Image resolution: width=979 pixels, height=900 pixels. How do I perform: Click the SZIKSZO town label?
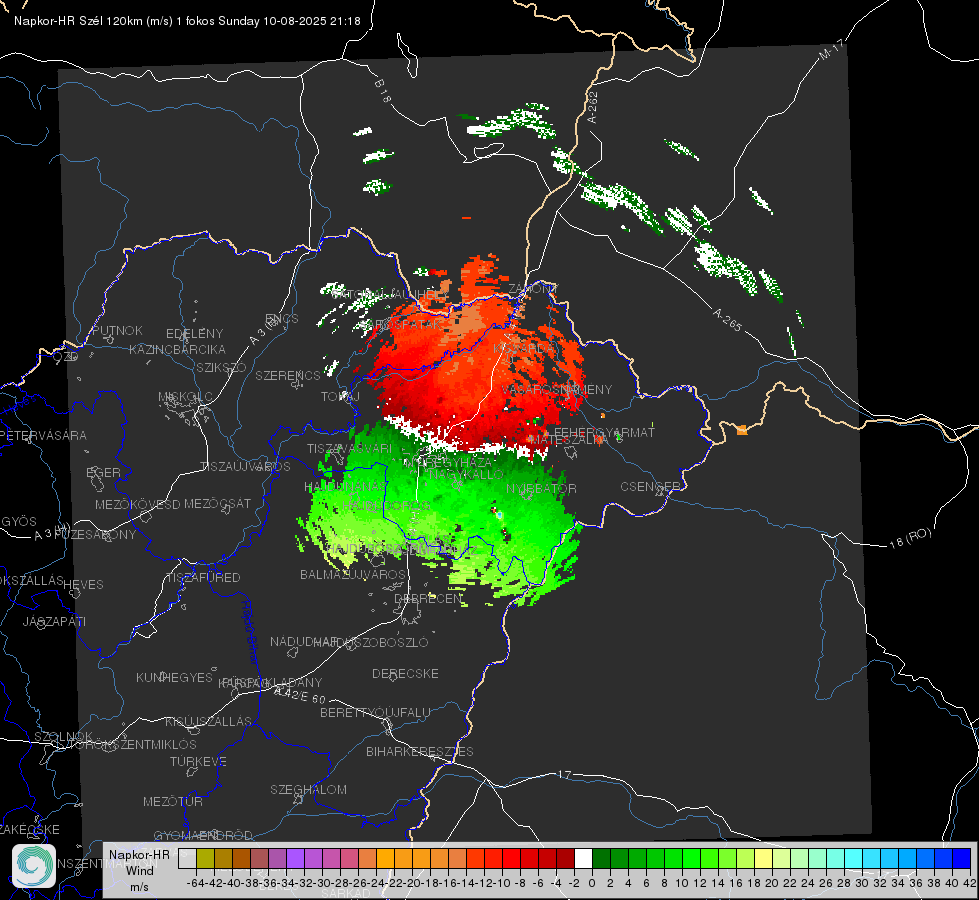tap(221, 367)
